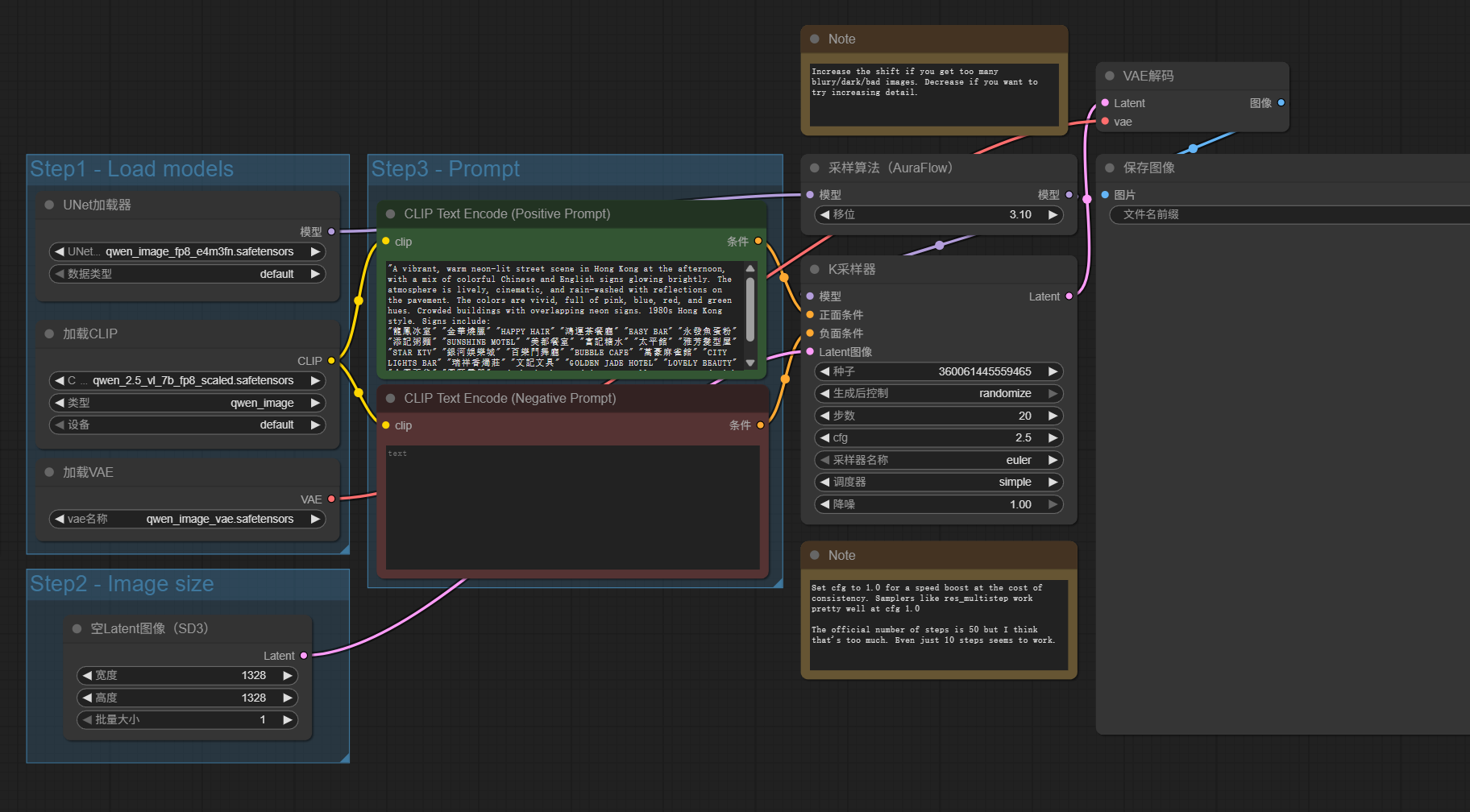This screenshot has width=1470, height=812.
Task: Click the K采样器 node's collapse dot
Action: (814, 269)
